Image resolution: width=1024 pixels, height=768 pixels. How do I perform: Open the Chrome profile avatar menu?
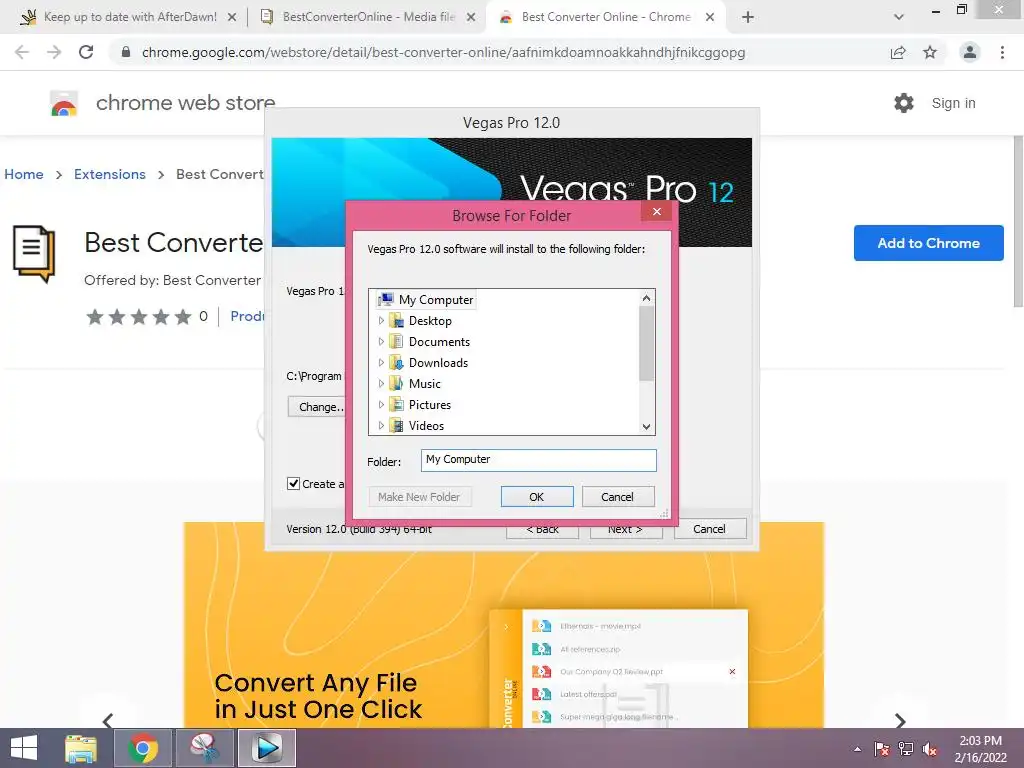tap(970, 52)
